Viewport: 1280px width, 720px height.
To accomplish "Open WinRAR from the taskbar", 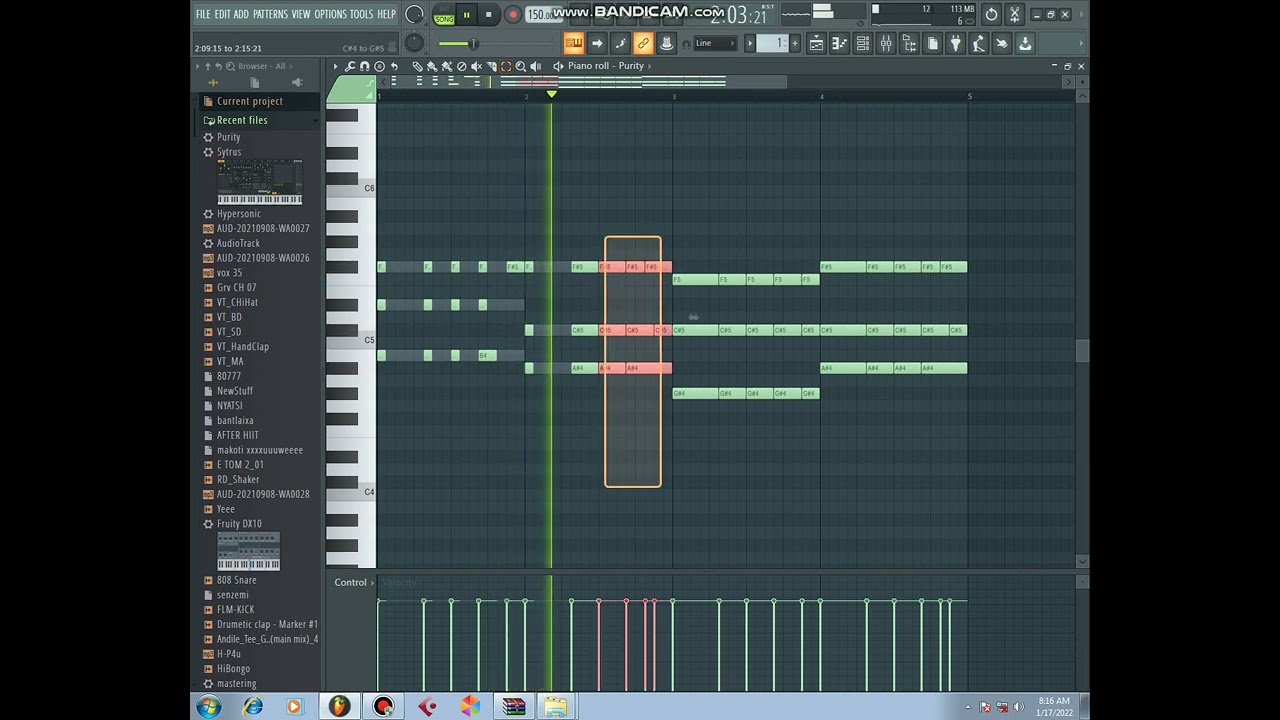I will (x=513, y=707).
